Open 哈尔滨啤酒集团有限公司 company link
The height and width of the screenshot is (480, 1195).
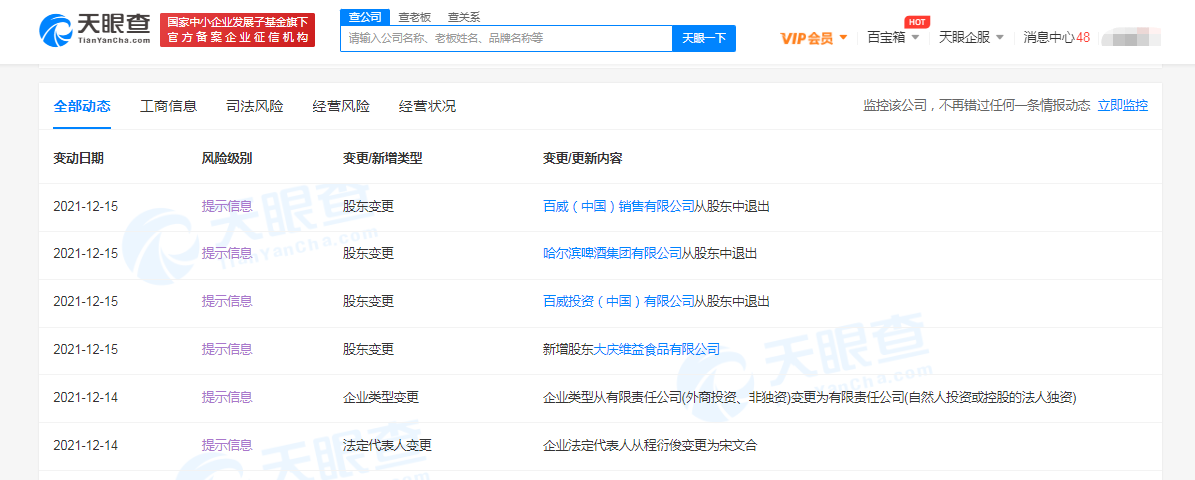point(612,254)
